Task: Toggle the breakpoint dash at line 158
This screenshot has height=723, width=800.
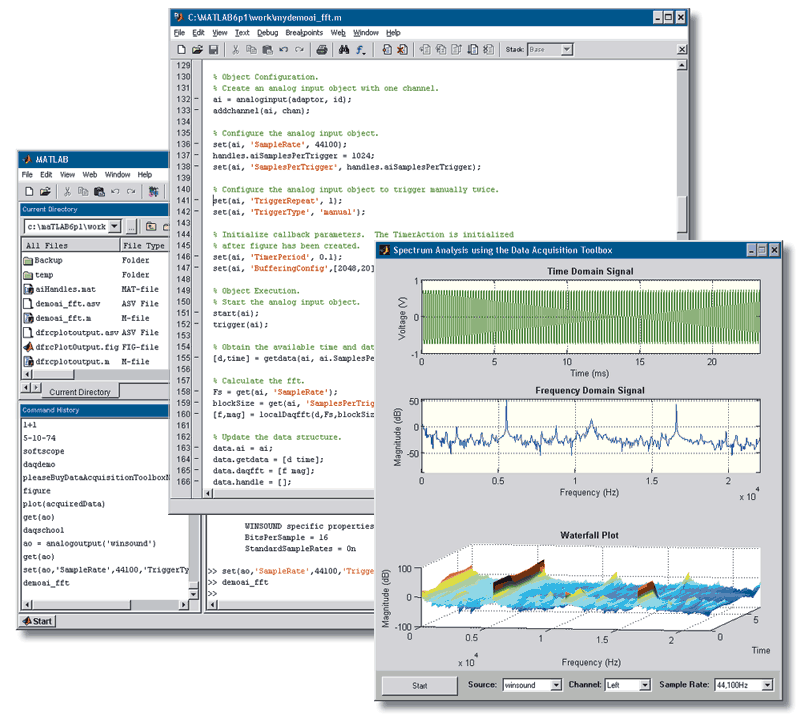Action: click(196, 392)
